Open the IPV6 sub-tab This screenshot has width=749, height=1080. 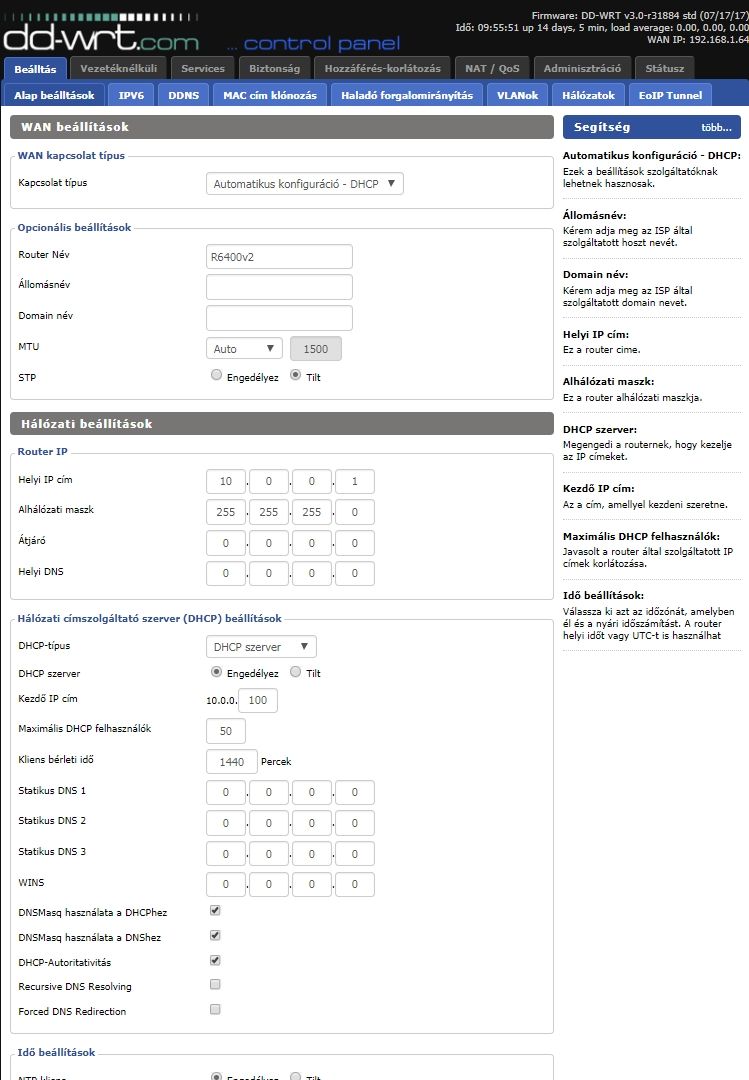point(131,95)
